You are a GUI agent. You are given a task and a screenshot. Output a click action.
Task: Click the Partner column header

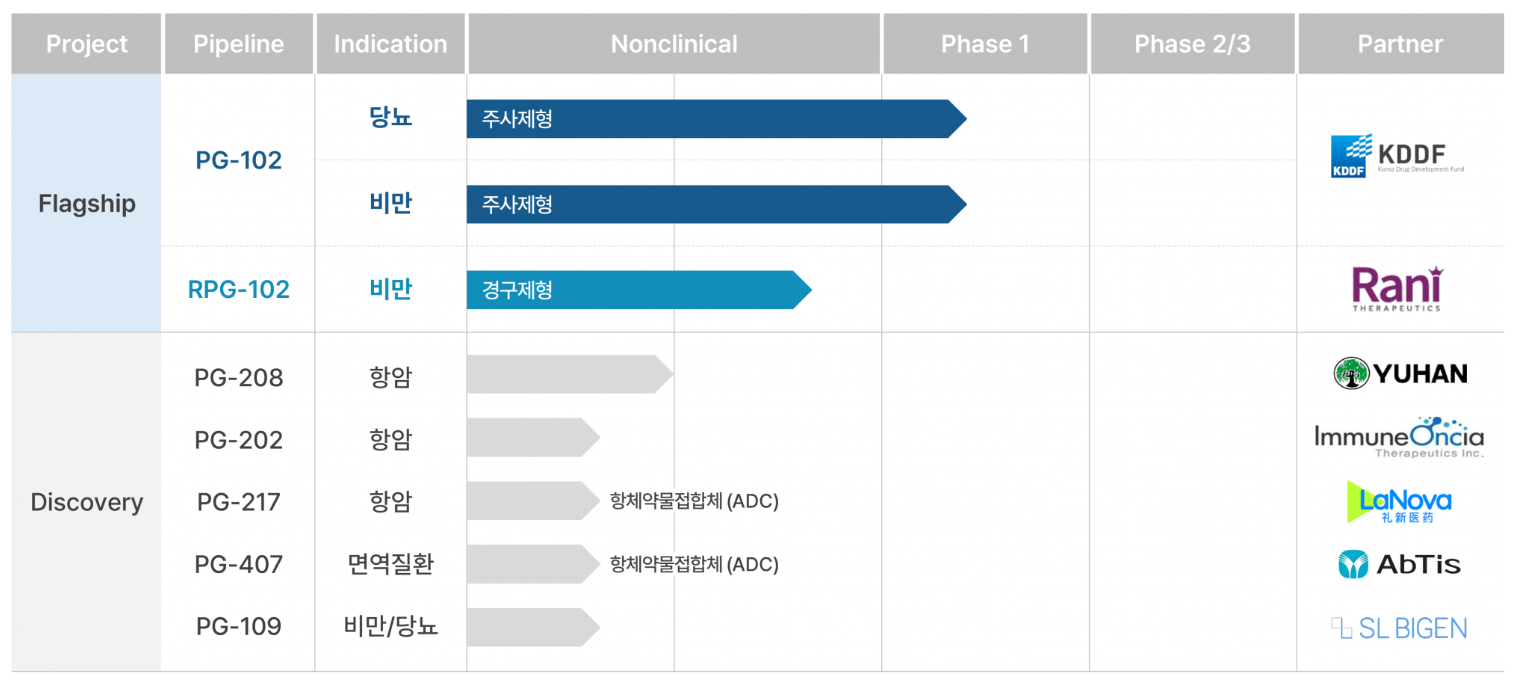(x=1400, y=44)
